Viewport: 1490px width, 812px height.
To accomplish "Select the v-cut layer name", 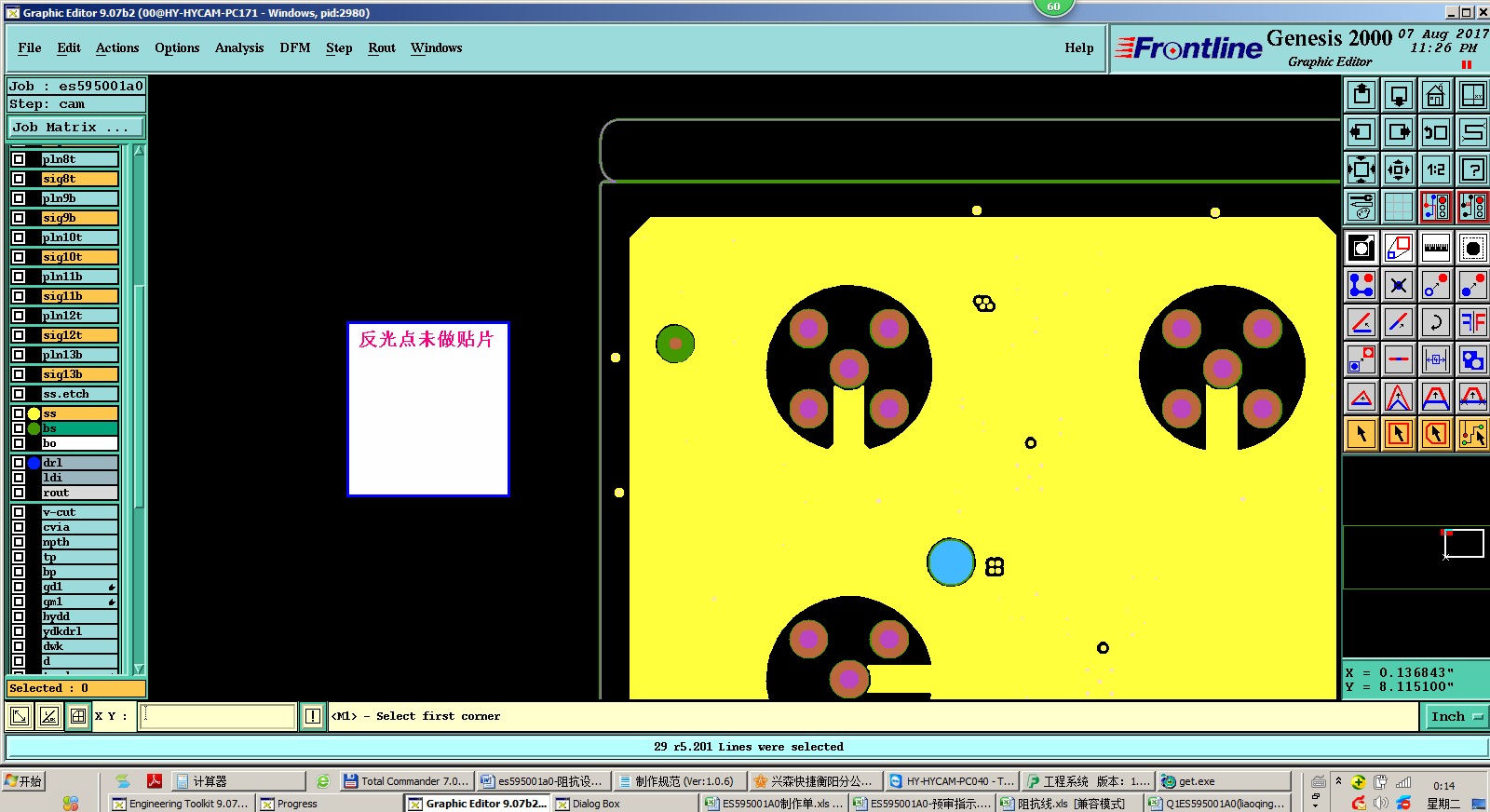I will (80, 512).
